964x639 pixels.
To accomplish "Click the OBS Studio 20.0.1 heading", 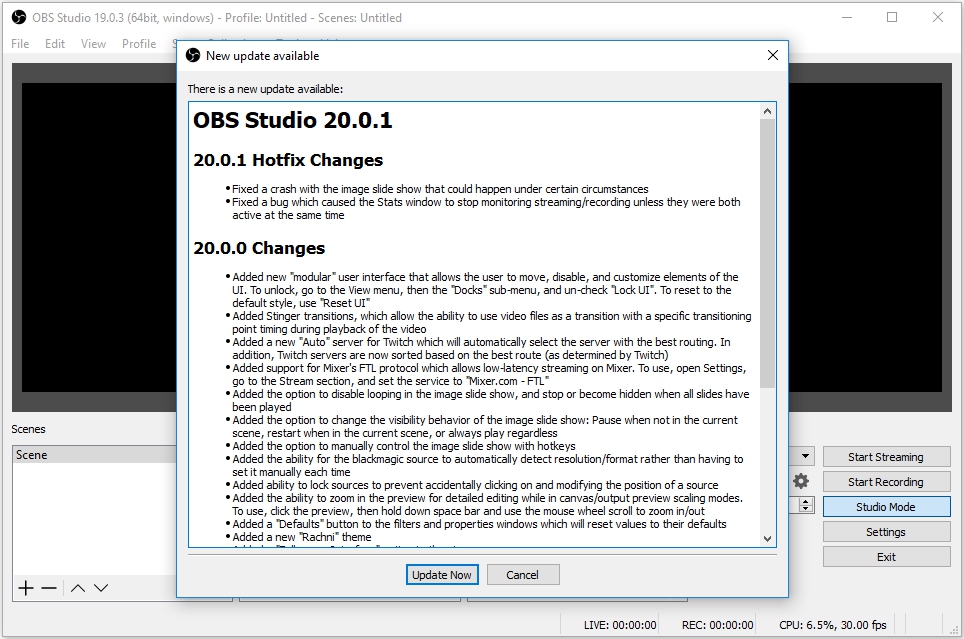I will (x=293, y=120).
